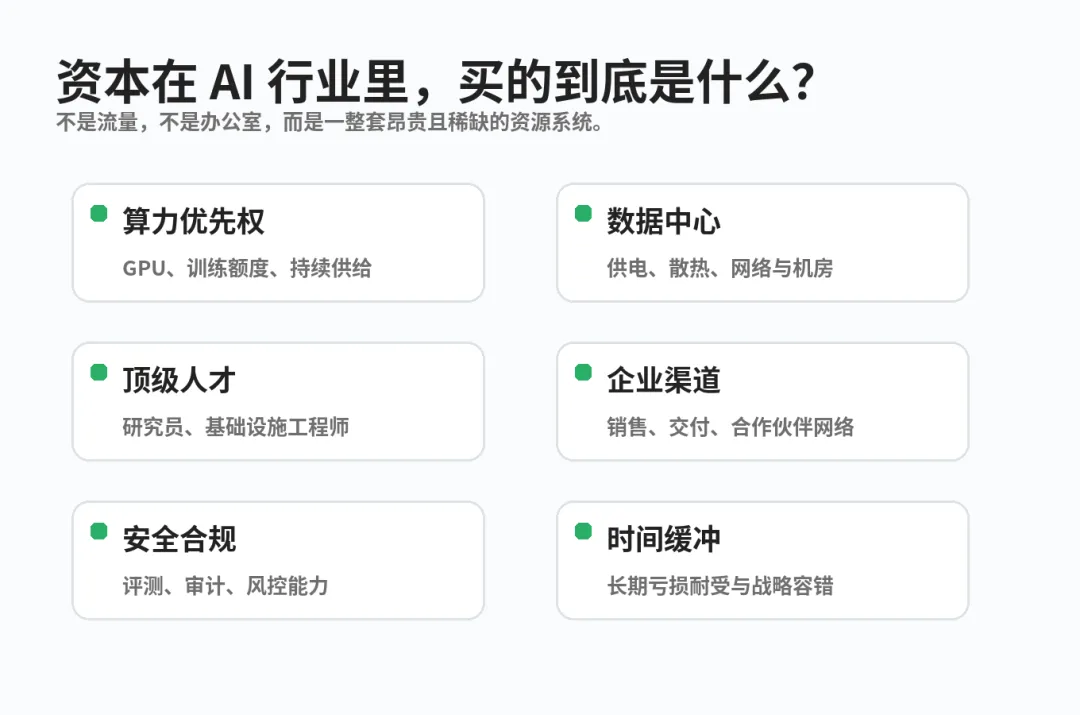The width and height of the screenshot is (1080, 715).
Task: Select the 企业渠道 card heading
Action: tap(663, 380)
